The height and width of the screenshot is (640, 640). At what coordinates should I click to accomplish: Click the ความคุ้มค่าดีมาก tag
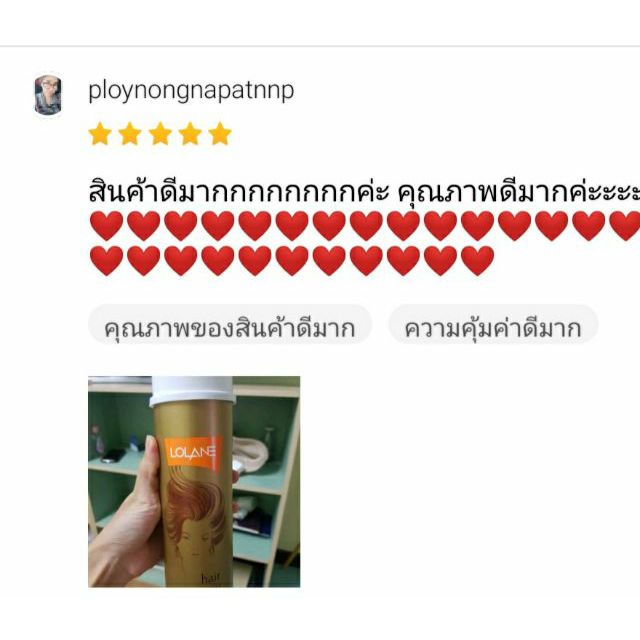point(493,328)
